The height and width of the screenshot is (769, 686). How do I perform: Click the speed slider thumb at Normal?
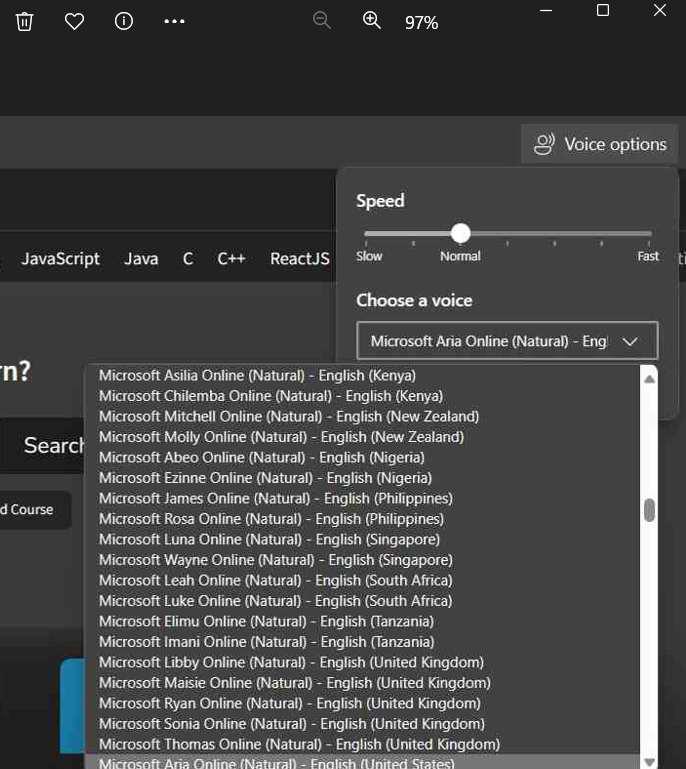pyautogui.click(x=460, y=233)
